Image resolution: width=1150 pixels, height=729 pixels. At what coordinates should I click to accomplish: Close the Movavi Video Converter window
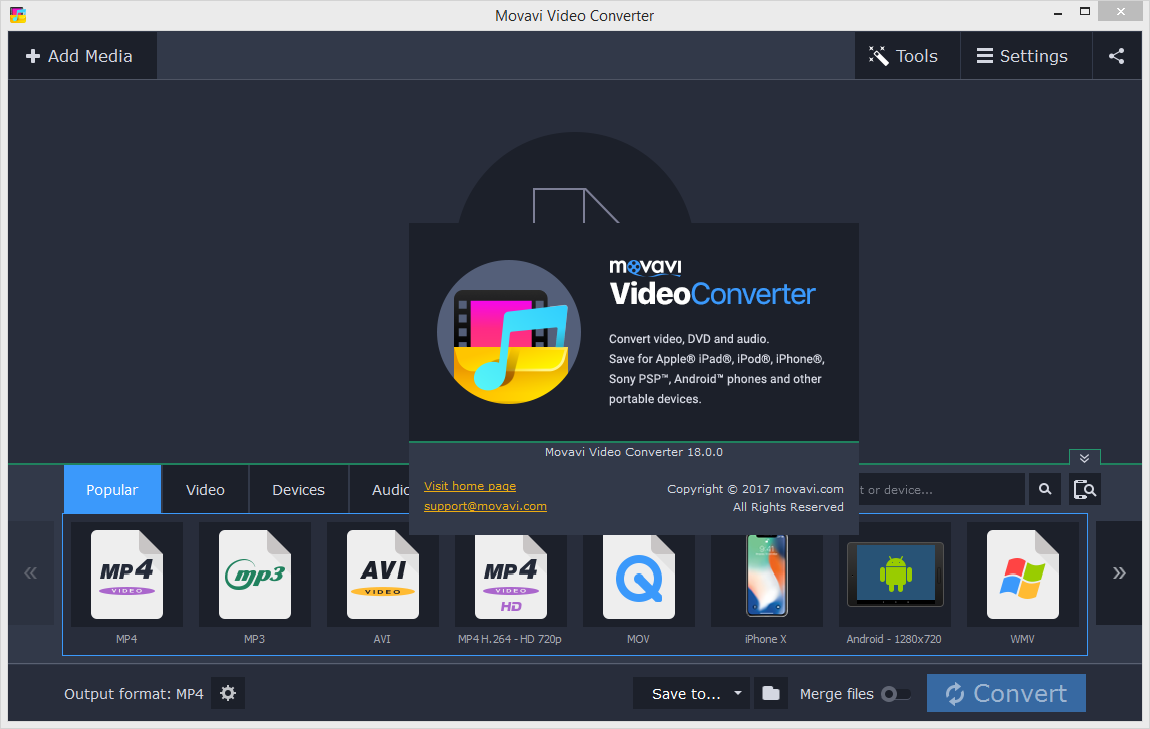(1121, 12)
